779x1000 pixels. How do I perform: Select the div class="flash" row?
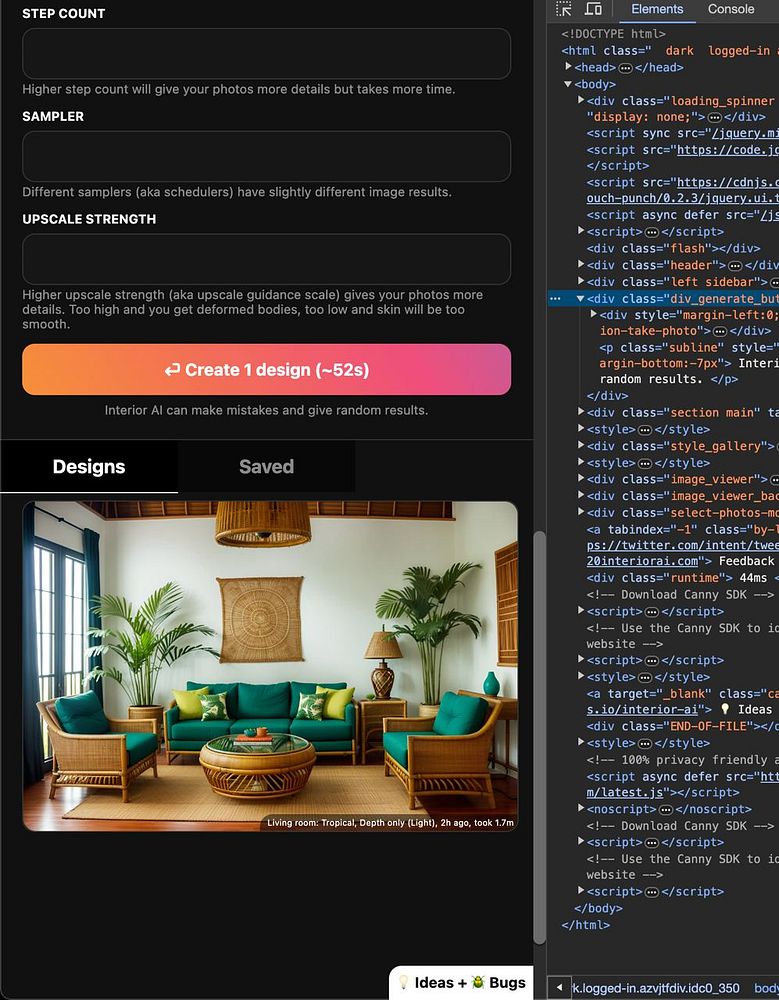[674, 249]
